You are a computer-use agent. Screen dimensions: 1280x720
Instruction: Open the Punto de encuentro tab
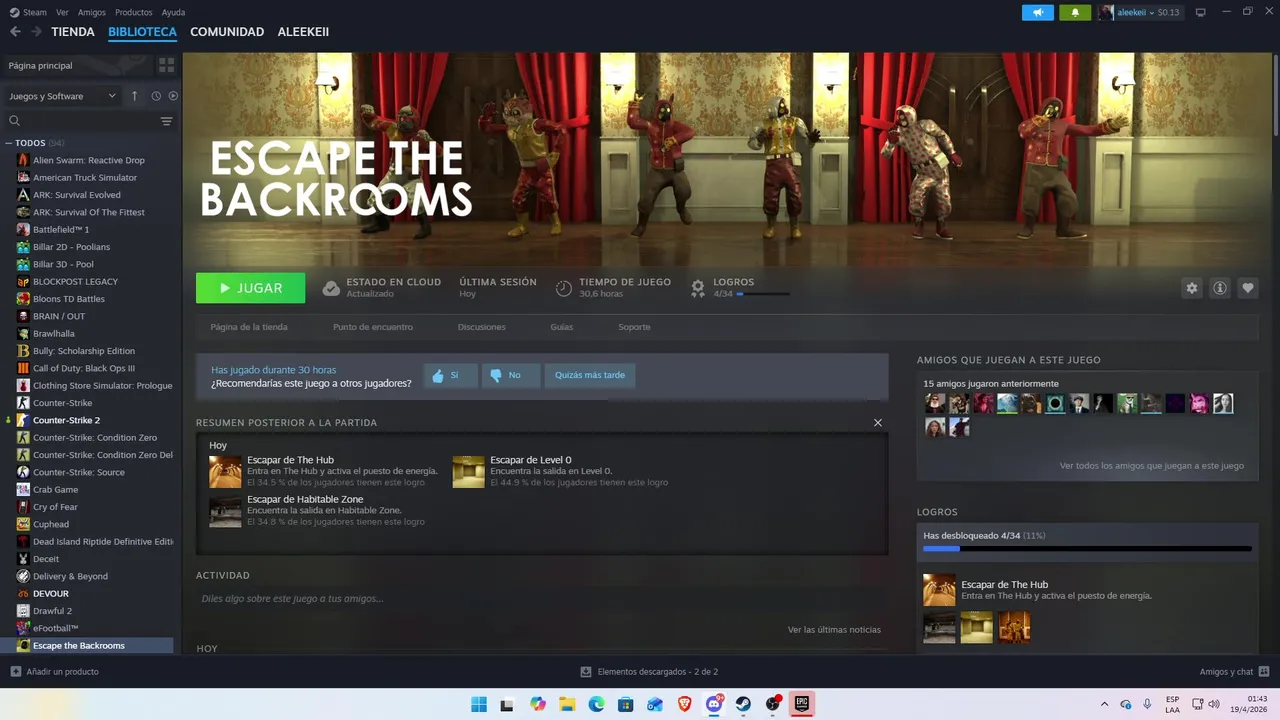click(x=373, y=327)
